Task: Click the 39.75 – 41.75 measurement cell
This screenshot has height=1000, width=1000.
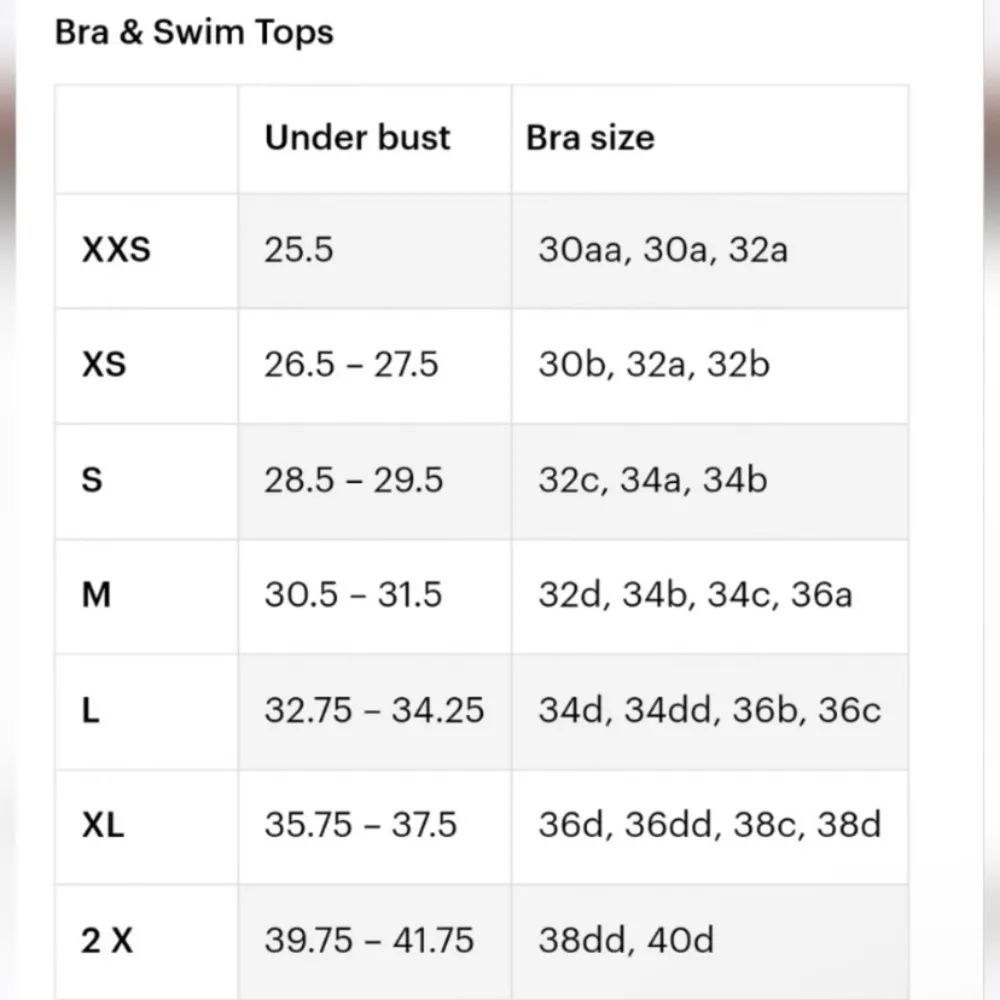Action: pos(369,941)
